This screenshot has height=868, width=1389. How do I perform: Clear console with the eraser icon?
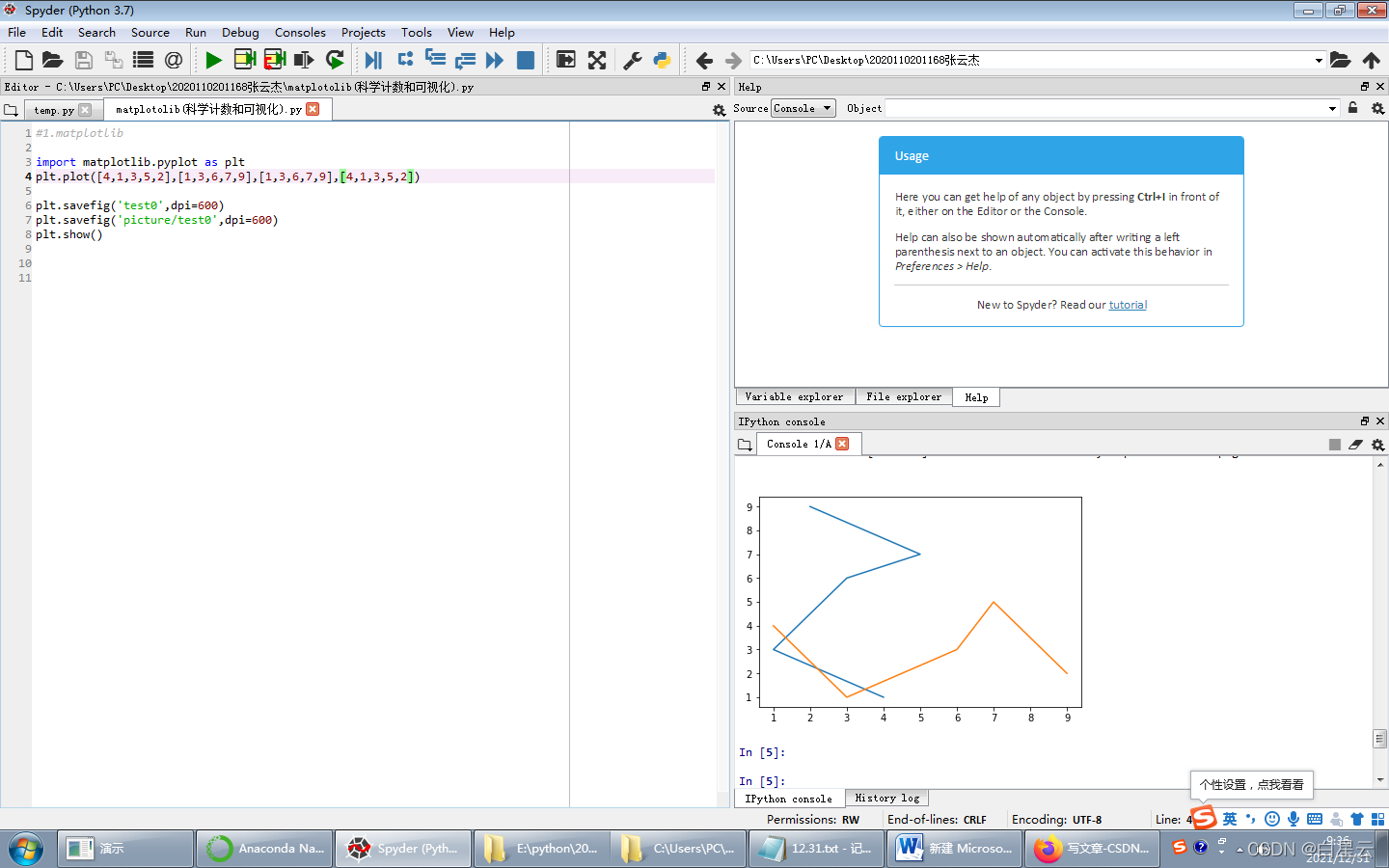coord(1355,445)
